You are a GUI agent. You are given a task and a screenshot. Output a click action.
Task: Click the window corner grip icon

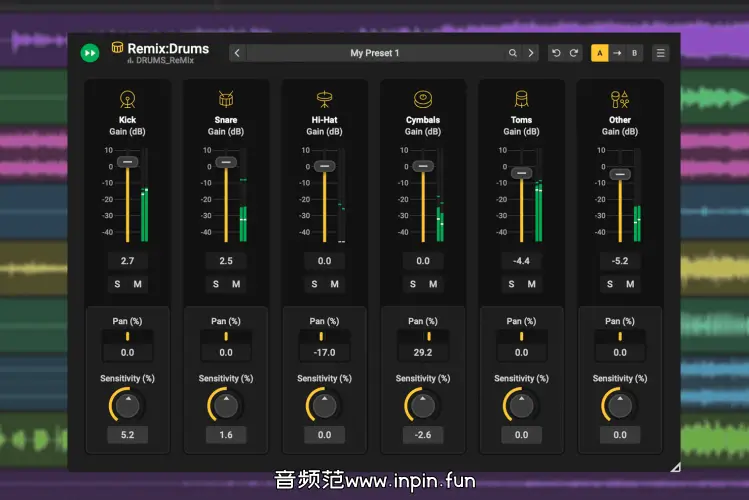pyautogui.click(x=675, y=467)
